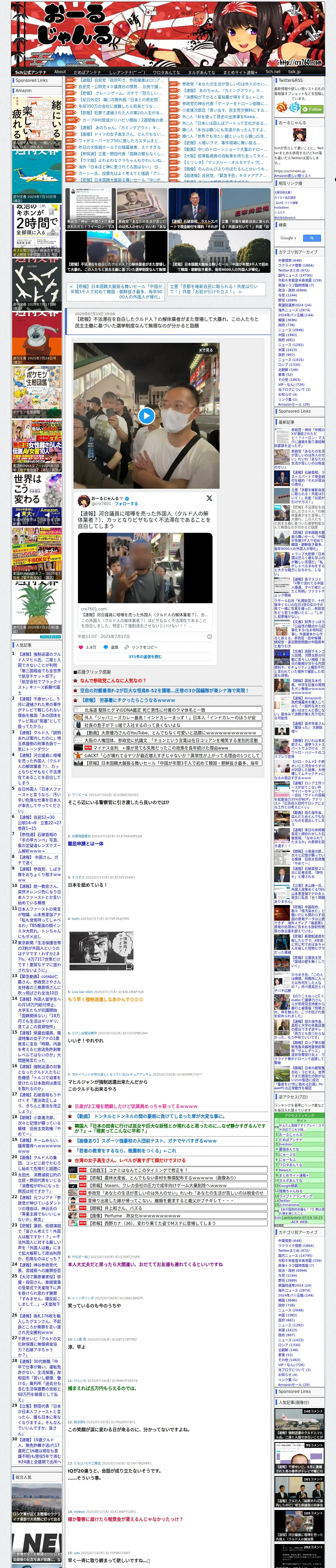Open the manga image in comment 4
The height and width of the screenshot is (1568, 336).
tap(101, 951)
